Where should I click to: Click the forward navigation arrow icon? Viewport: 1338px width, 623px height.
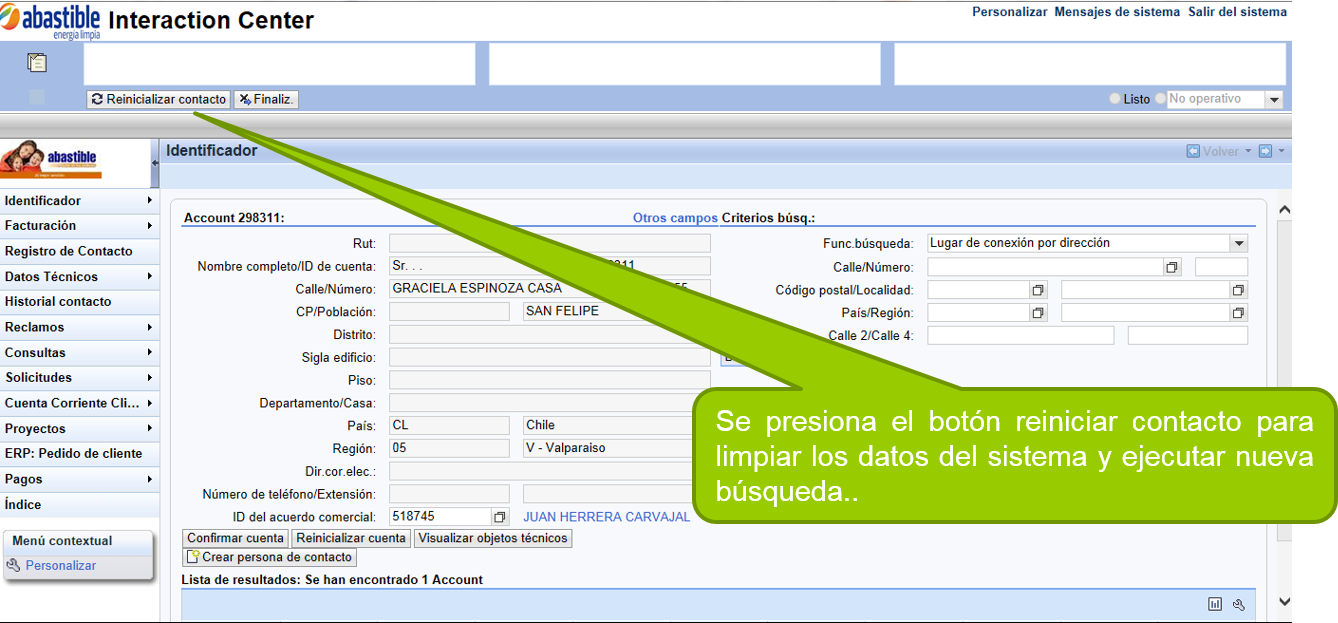click(1265, 151)
